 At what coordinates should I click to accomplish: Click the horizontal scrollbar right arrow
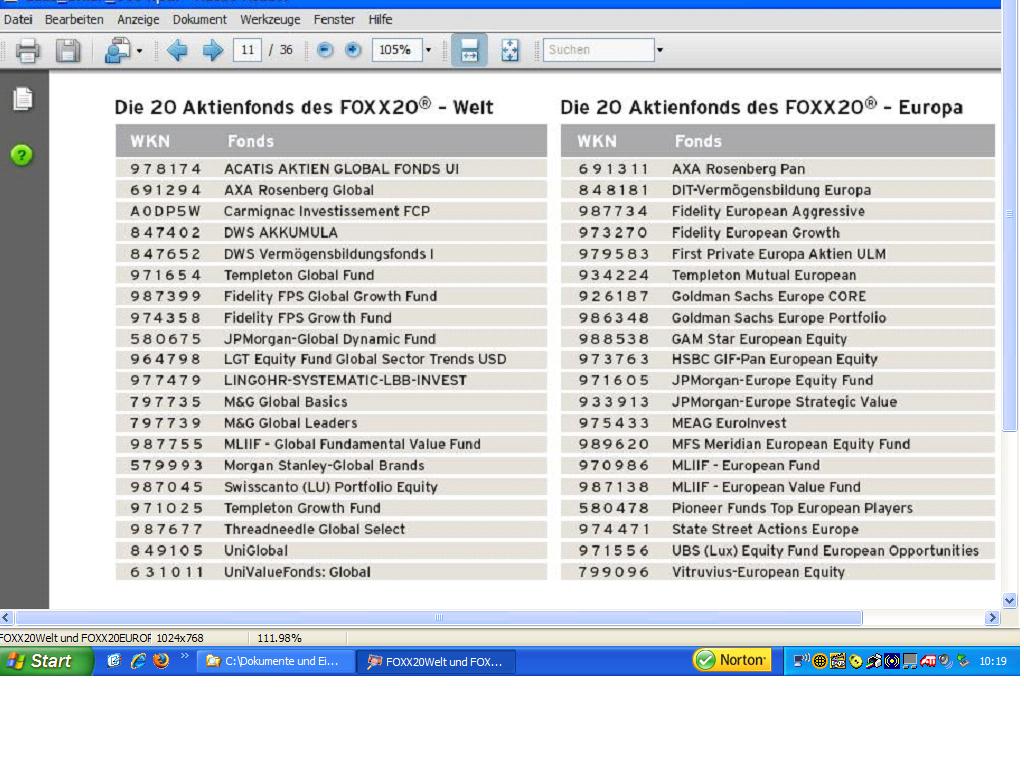(x=993, y=617)
